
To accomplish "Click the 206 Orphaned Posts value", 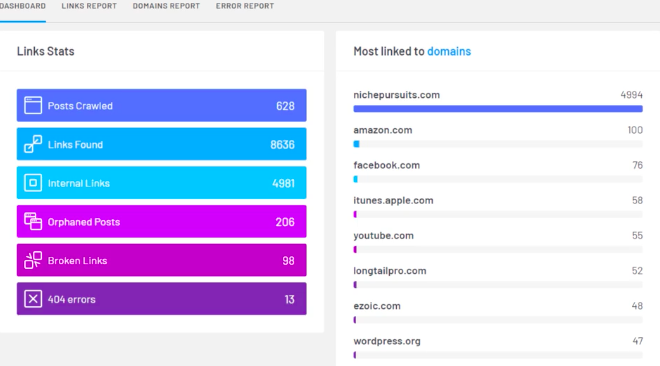I will point(285,222).
